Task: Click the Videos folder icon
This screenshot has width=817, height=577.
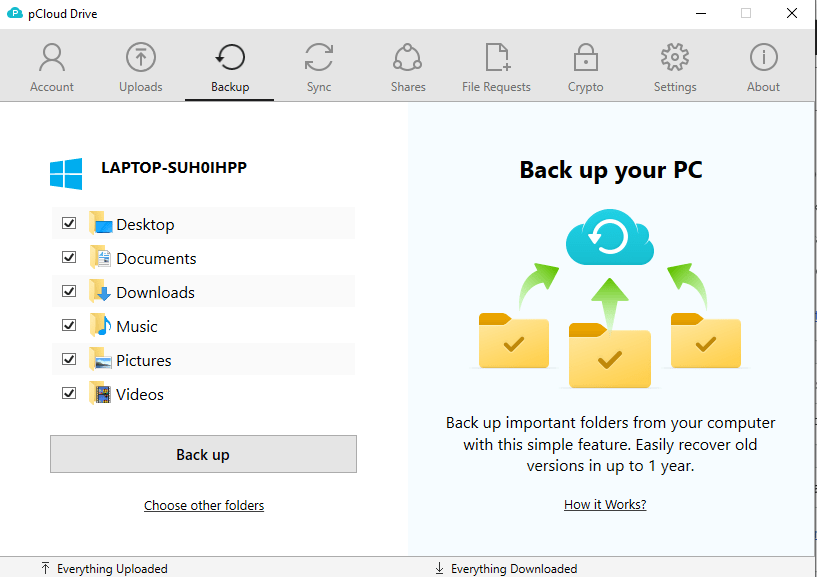Action: [101, 393]
